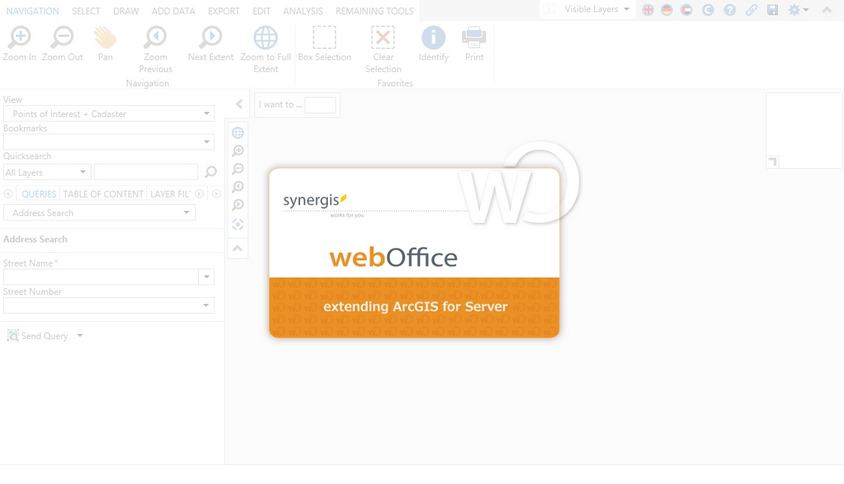This screenshot has width=844, height=484.
Task: Activate the Pan hand tool
Action: [x=105, y=44]
